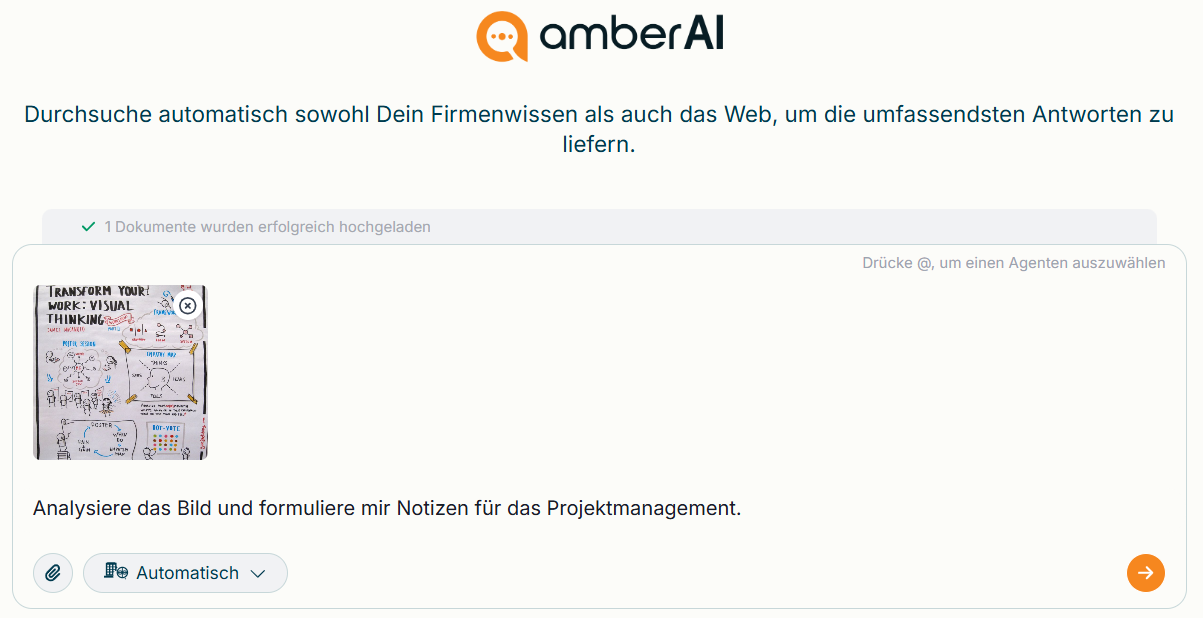The image size is (1203, 618).
Task: Open the Automatisch search mode dropdown
Action: pos(185,573)
